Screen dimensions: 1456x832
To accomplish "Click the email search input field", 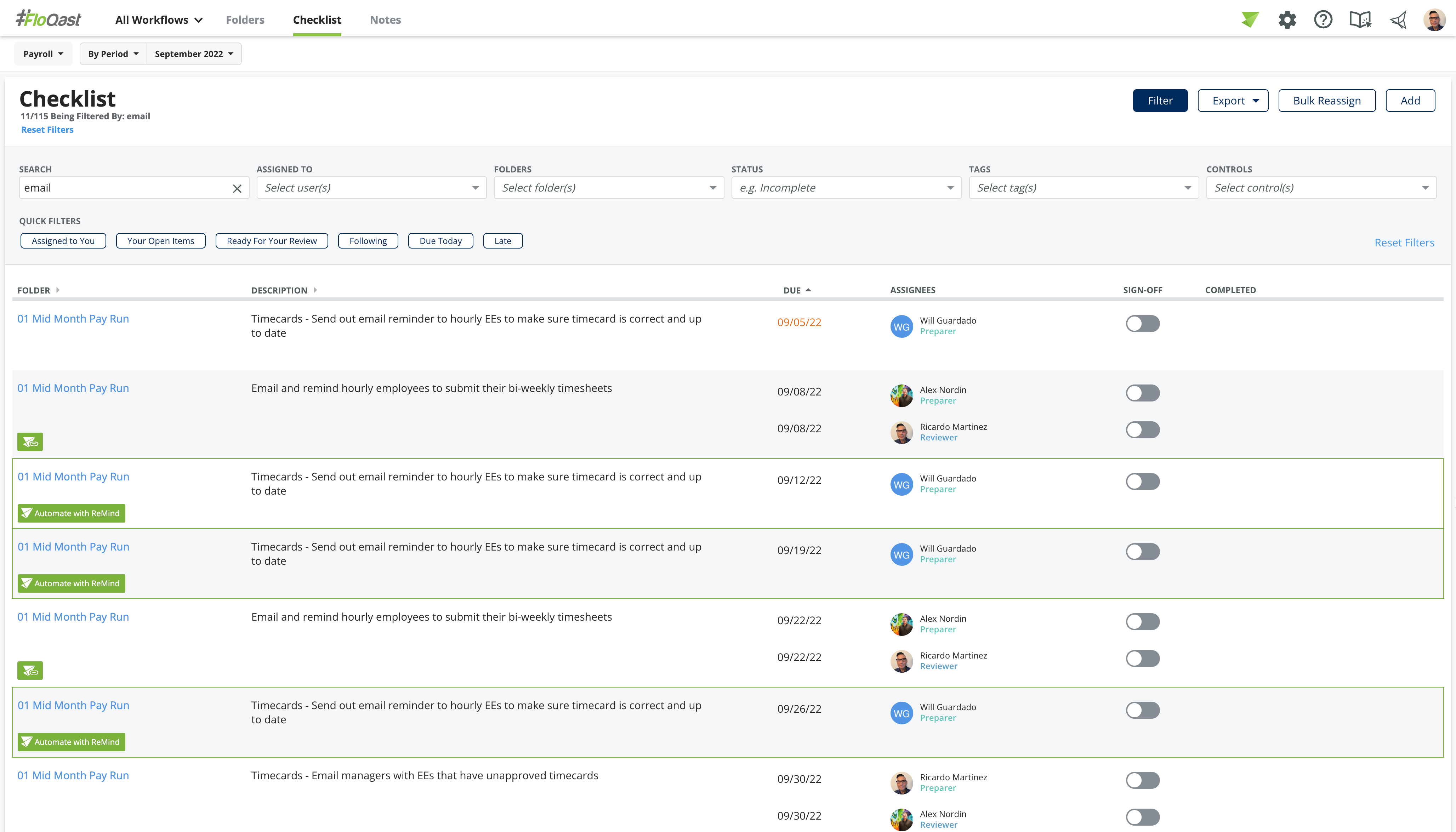I will tap(124, 187).
